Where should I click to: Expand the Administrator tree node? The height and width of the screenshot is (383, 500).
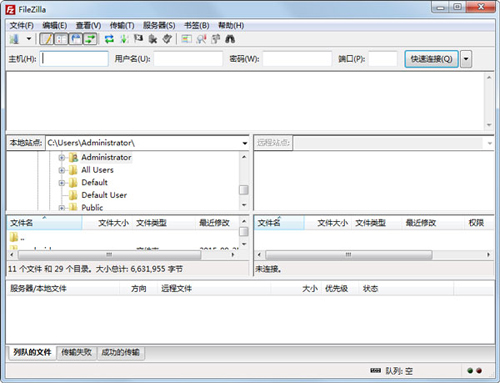click(62, 158)
